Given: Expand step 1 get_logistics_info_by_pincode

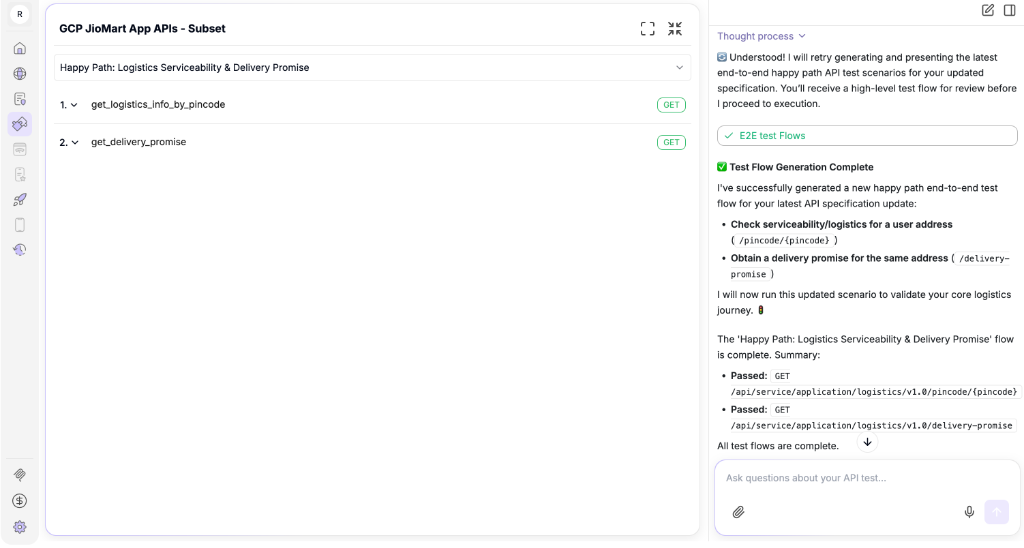Looking at the screenshot, I should pos(74,105).
